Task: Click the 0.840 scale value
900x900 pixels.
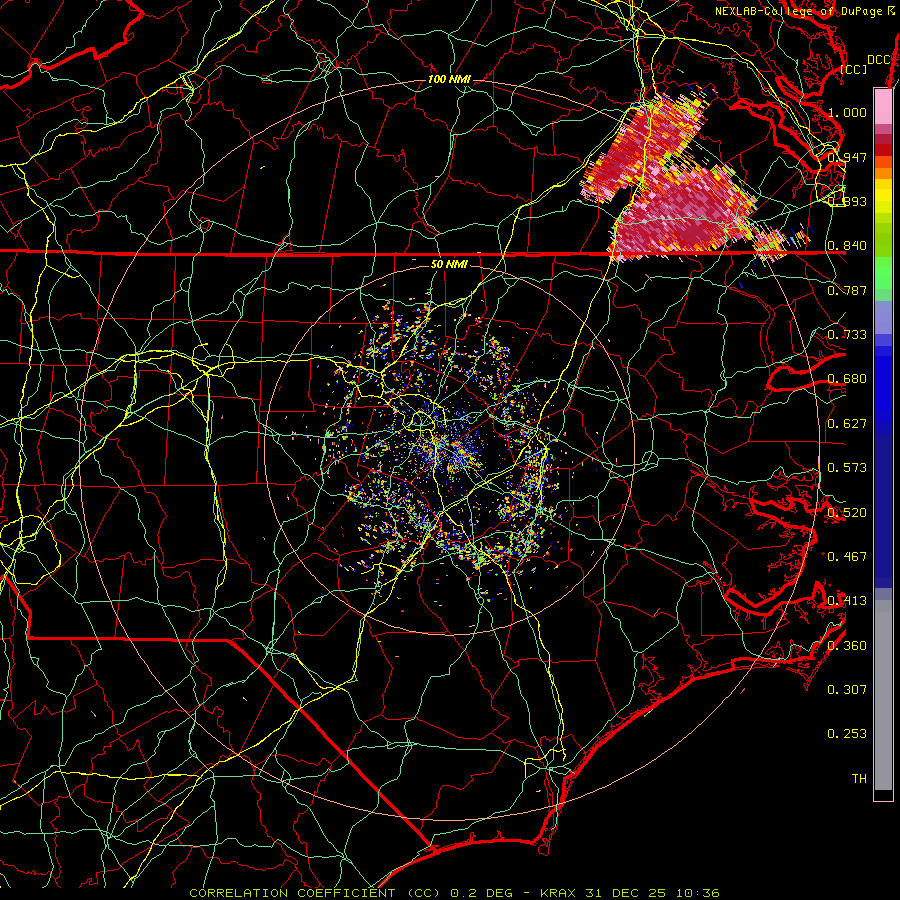Action: 847,246
